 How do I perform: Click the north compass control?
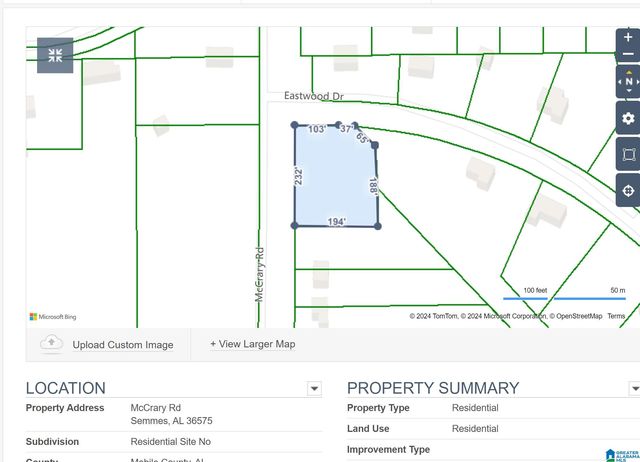tap(628, 82)
